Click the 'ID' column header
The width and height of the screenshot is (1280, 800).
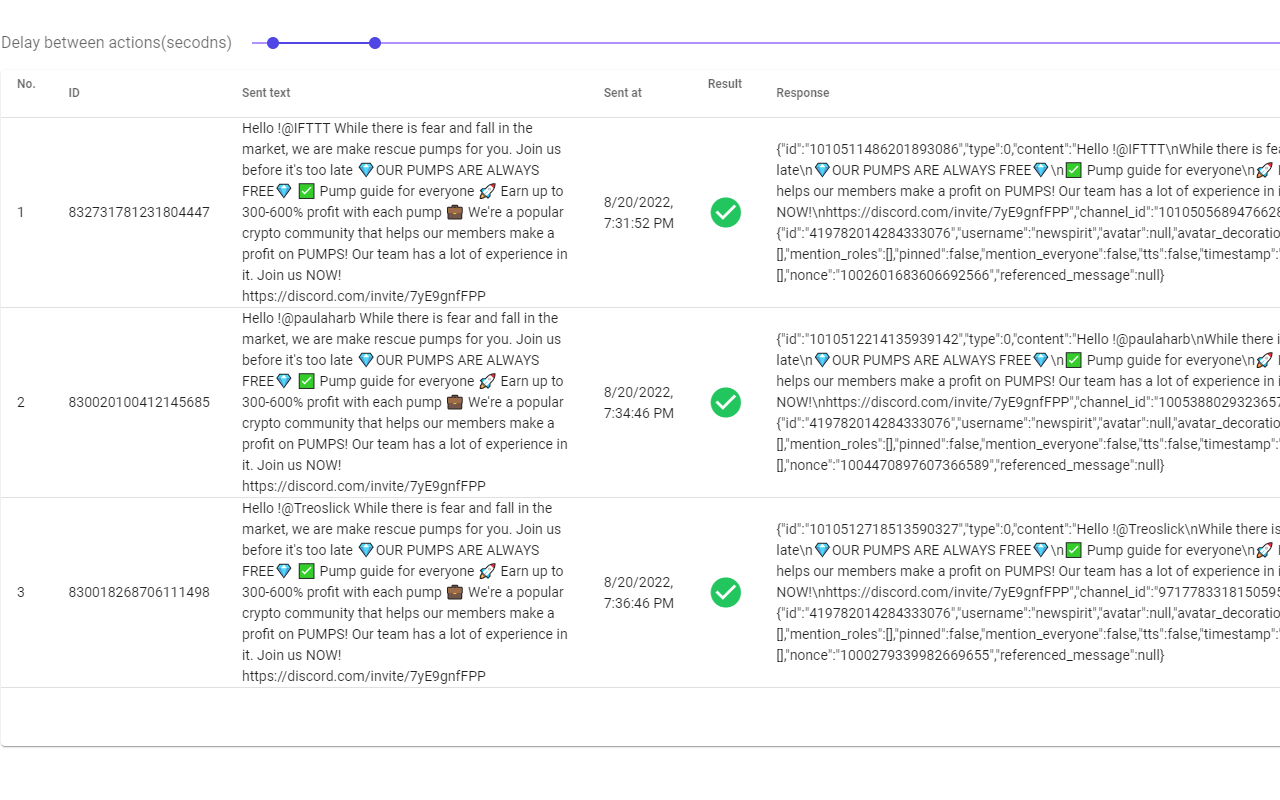[74, 93]
